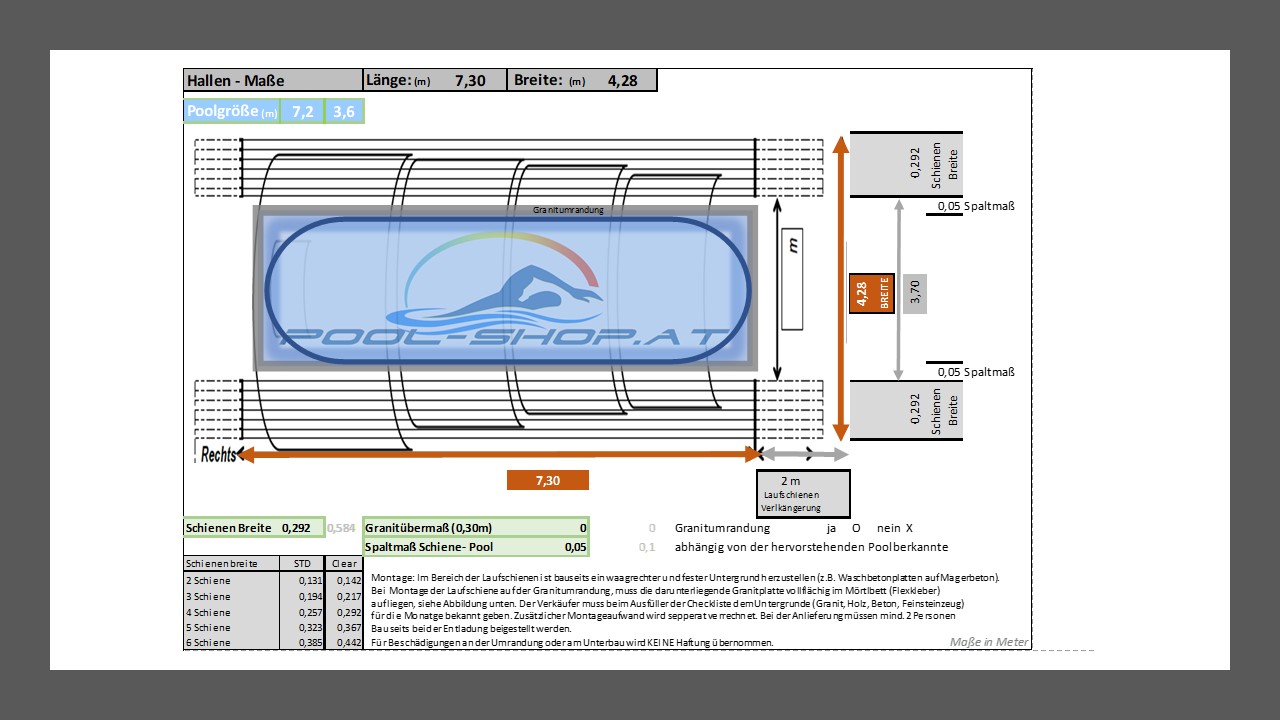The image size is (1280, 720).
Task: Click the "ja O" option for Granitumrandung
Action: coord(843,528)
